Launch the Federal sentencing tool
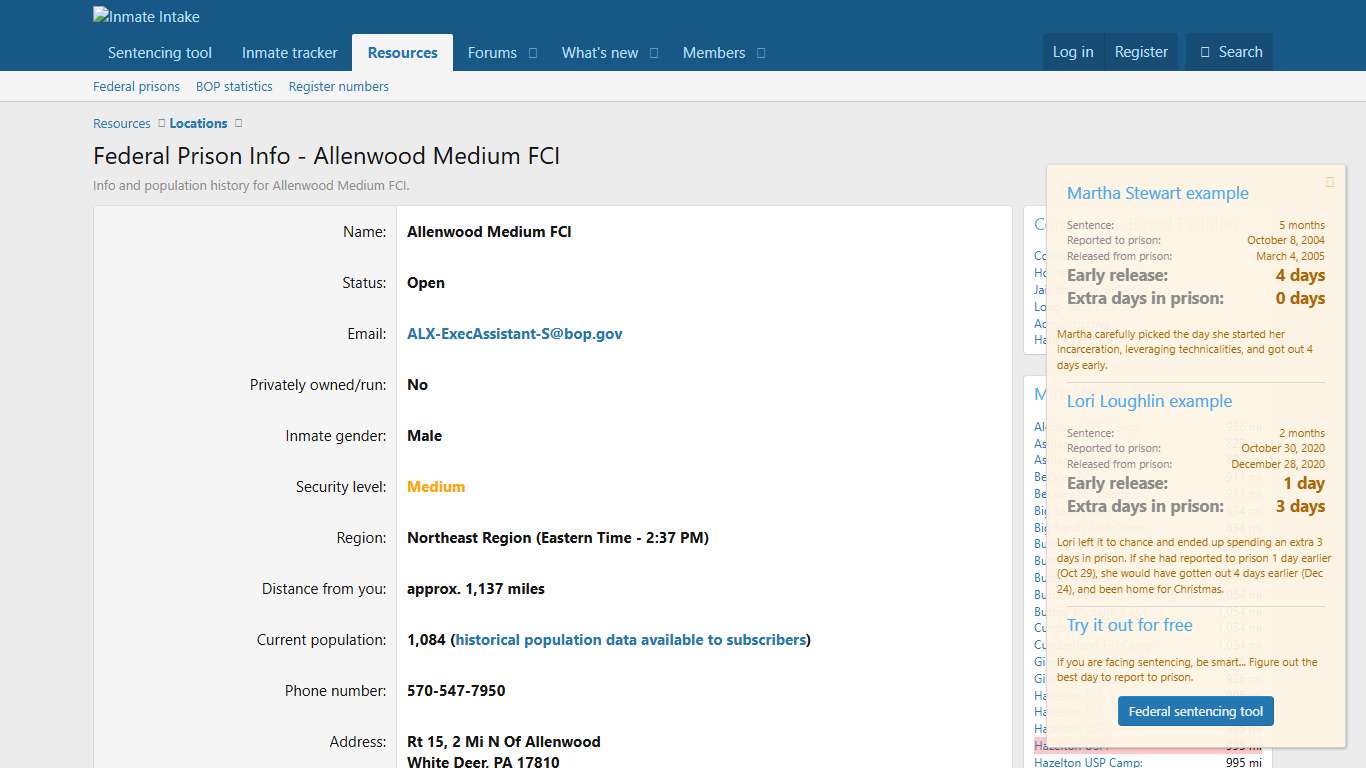Viewport: 1366px width, 768px height. (x=1195, y=711)
